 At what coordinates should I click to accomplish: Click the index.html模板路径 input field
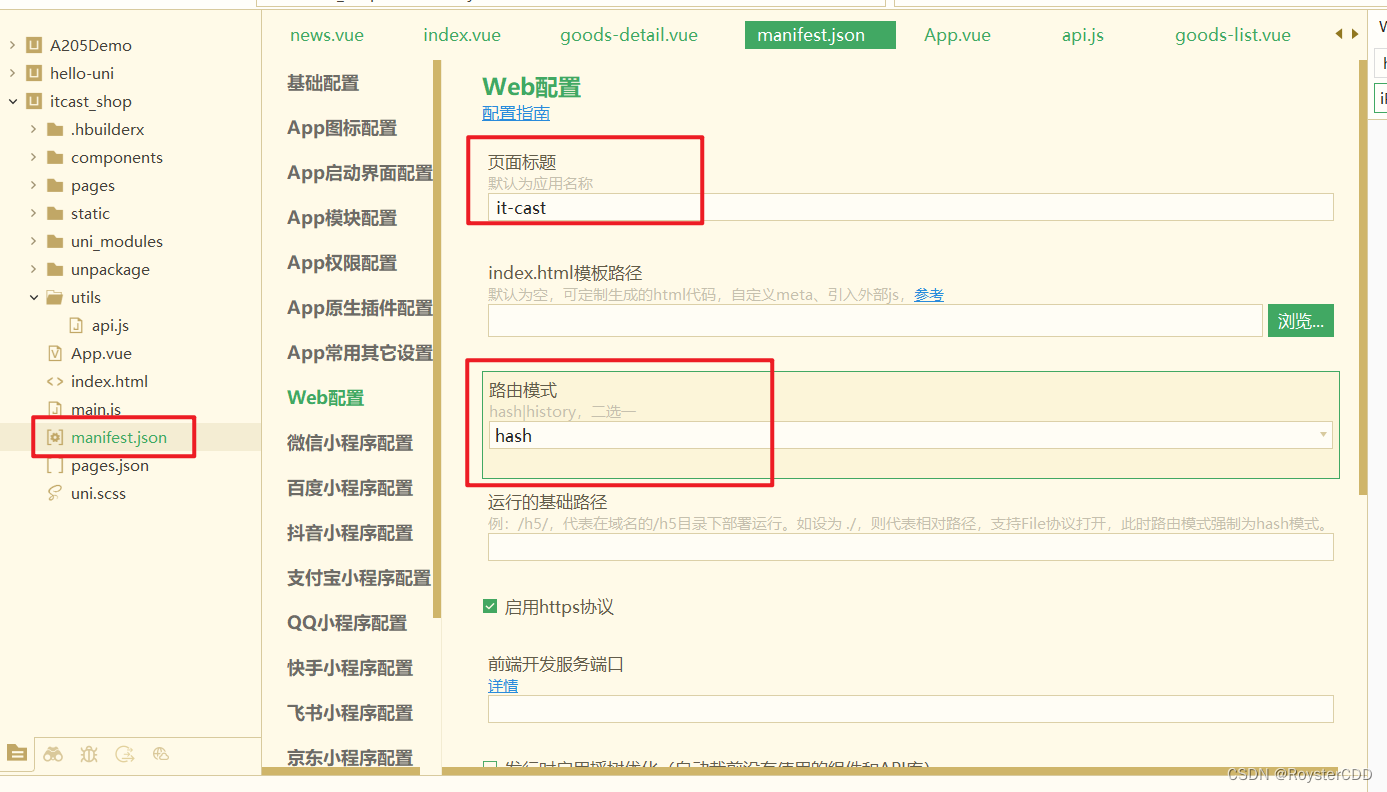point(875,321)
